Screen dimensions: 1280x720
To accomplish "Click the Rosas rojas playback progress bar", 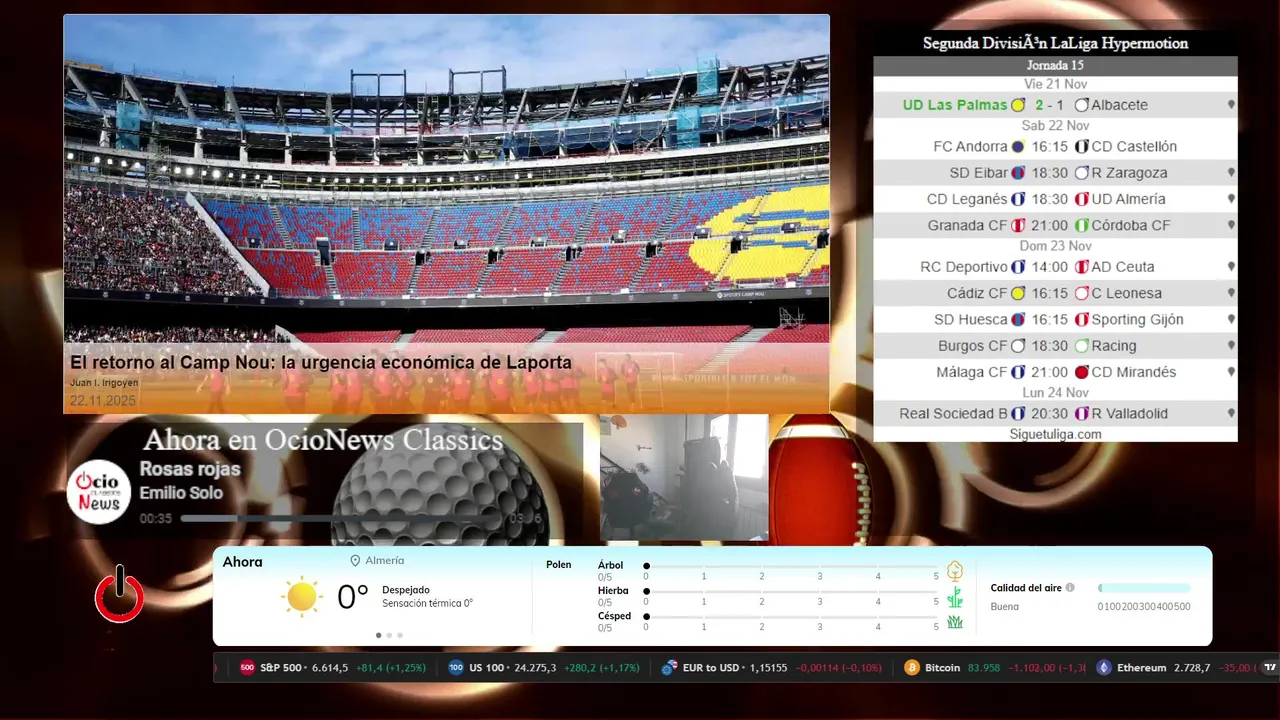I will point(342,519).
